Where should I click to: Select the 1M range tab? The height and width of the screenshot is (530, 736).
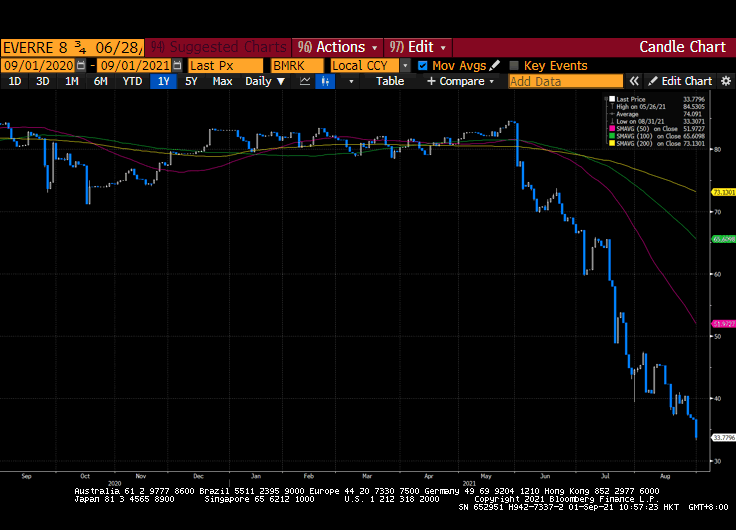(71, 81)
